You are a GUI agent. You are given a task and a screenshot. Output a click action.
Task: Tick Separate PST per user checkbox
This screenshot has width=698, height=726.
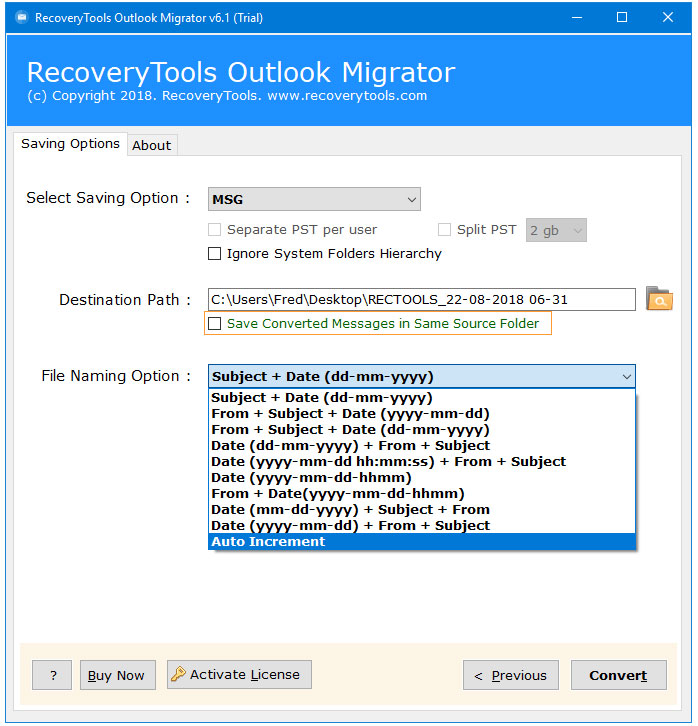[x=214, y=230]
